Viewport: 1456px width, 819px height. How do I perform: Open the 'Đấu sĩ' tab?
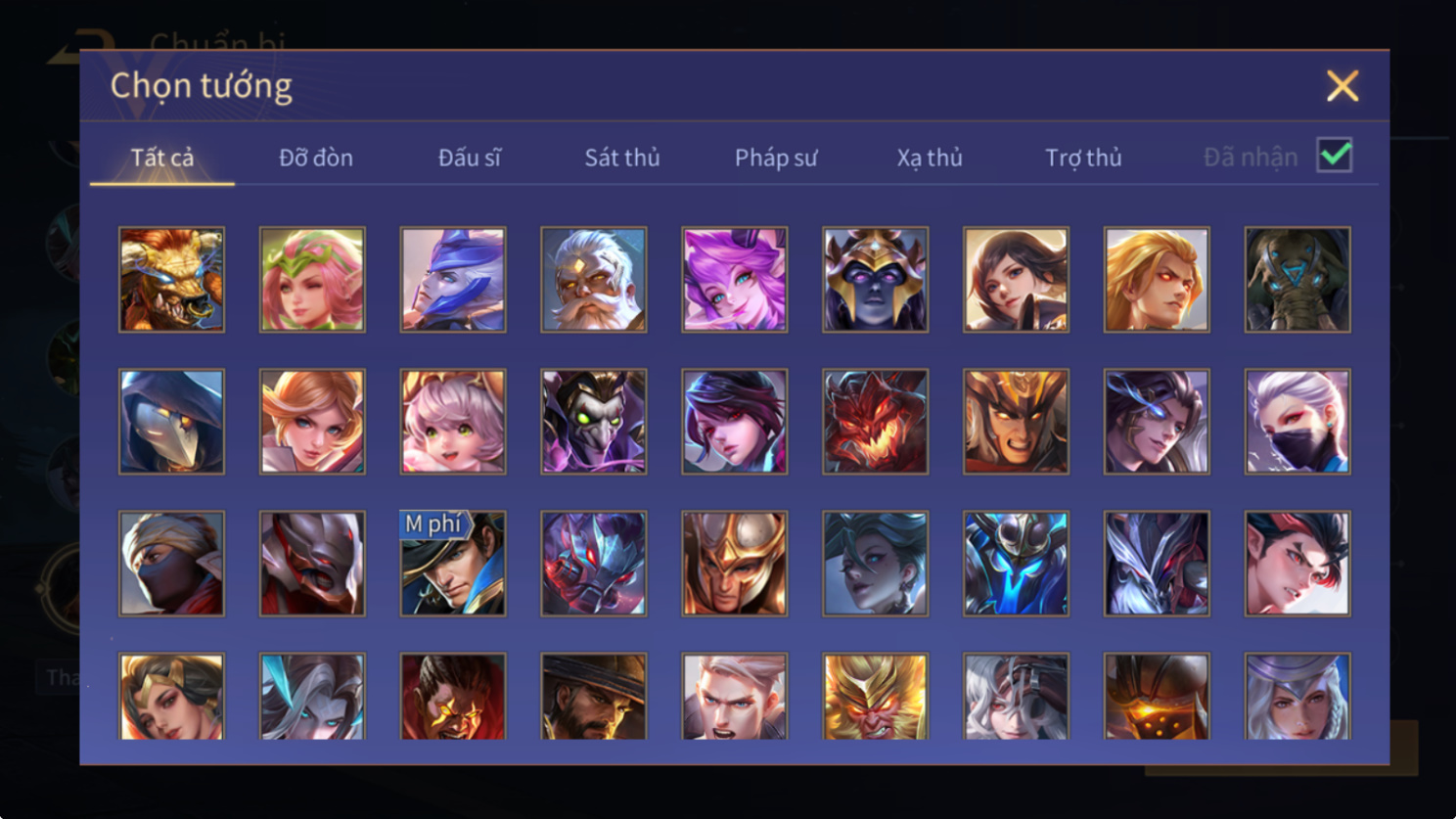[470, 158]
